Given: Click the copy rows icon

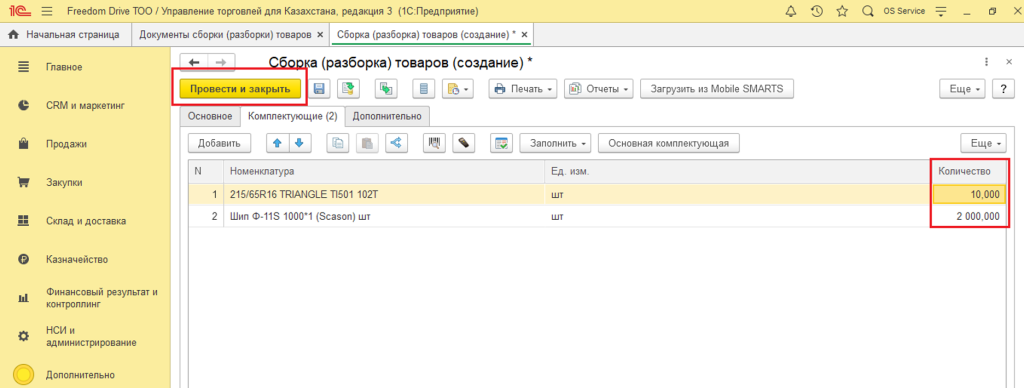Looking at the screenshot, I should [338, 143].
